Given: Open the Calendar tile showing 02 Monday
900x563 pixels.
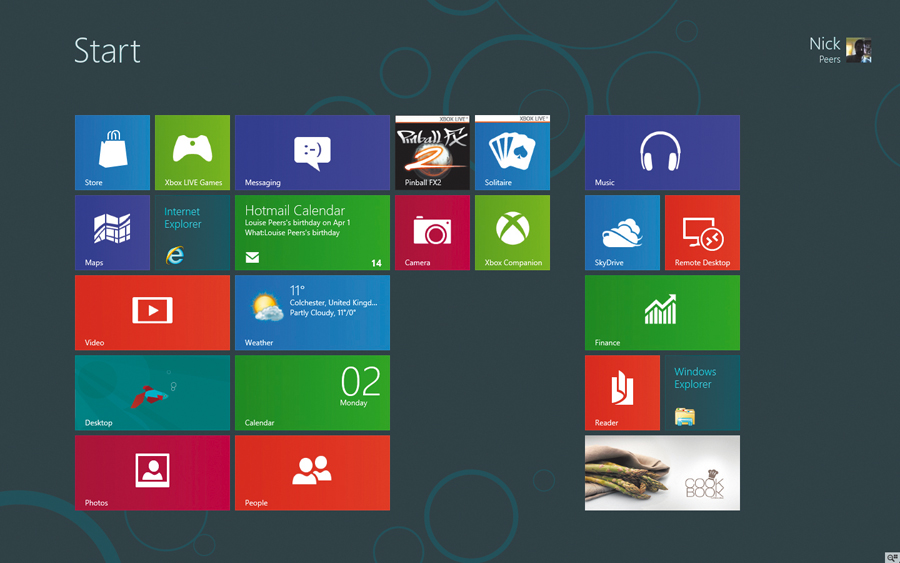Looking at the screenshot, I should click(x=312, y=393).
